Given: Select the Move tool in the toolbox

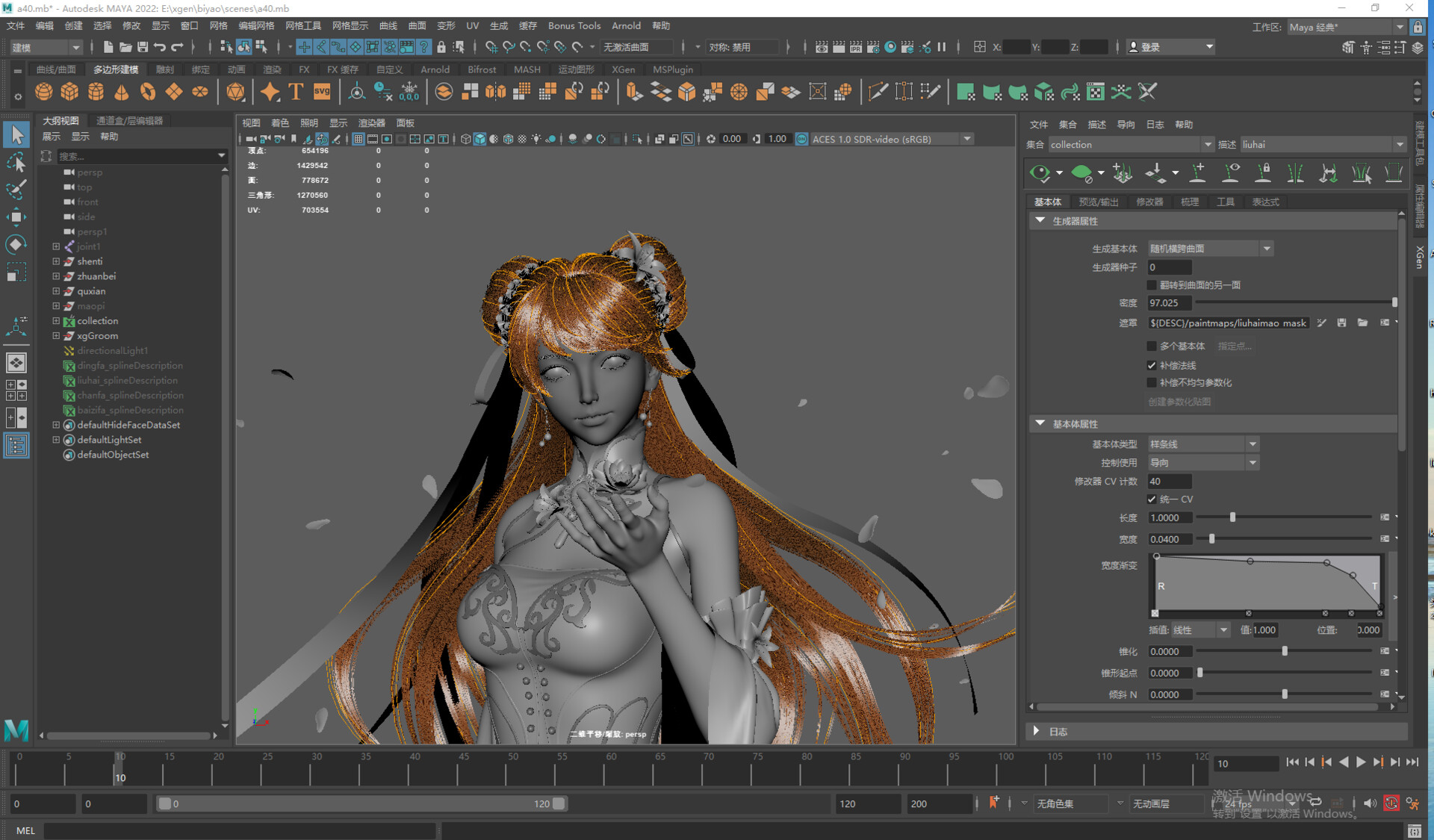Looking at the screenshot, I should (x=16, y=217).
